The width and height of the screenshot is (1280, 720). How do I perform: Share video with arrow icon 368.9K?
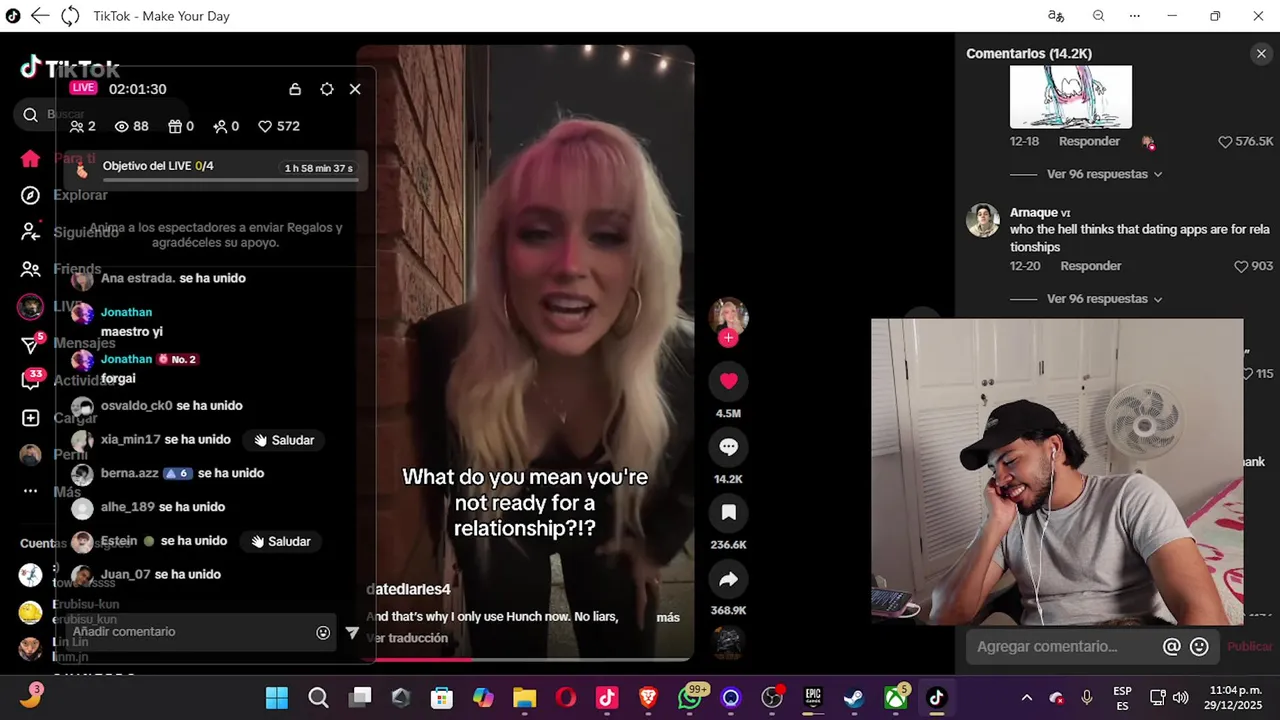point(728,579)
